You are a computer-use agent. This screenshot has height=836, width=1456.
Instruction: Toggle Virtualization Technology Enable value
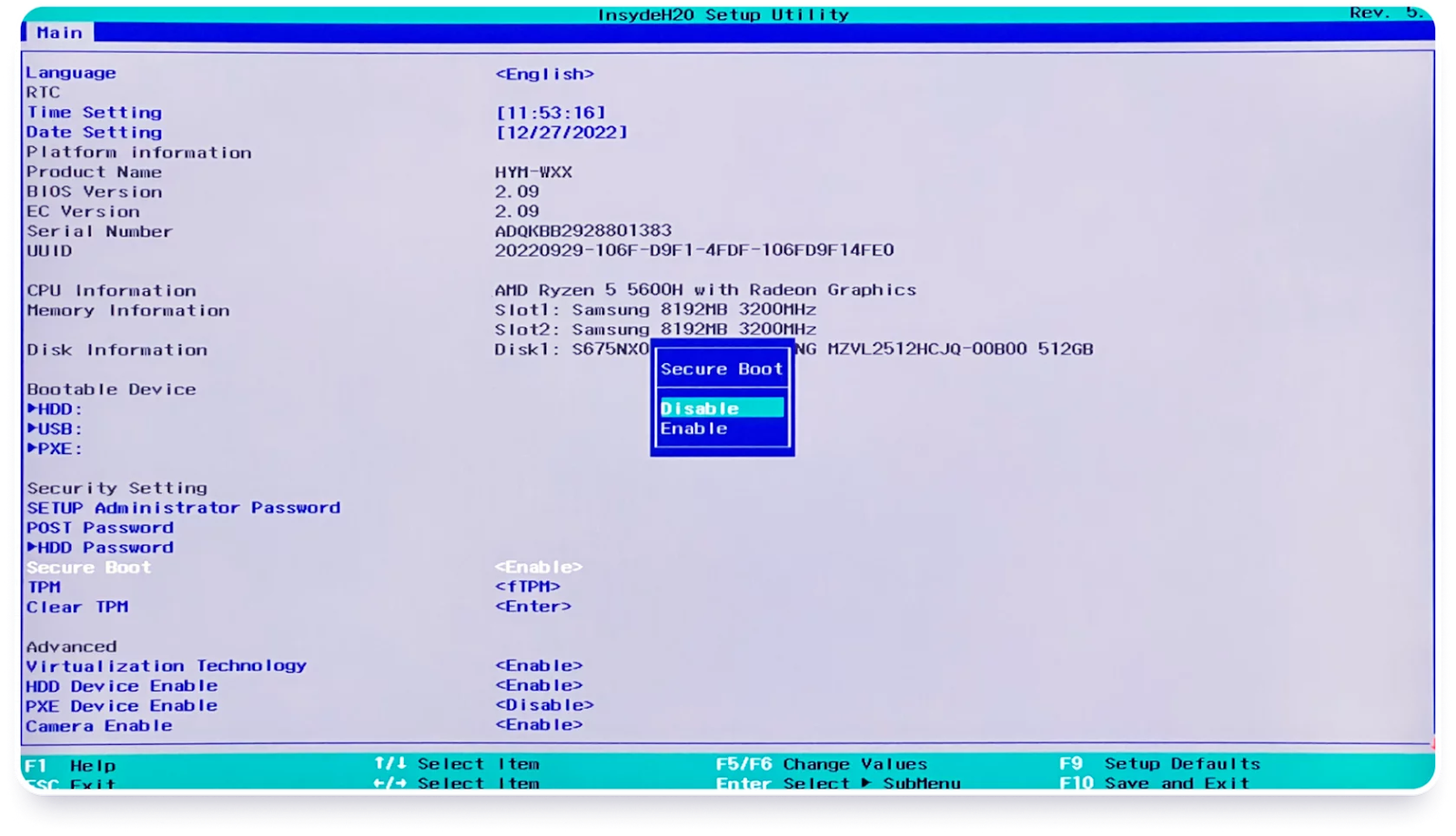tap(539, 666)
